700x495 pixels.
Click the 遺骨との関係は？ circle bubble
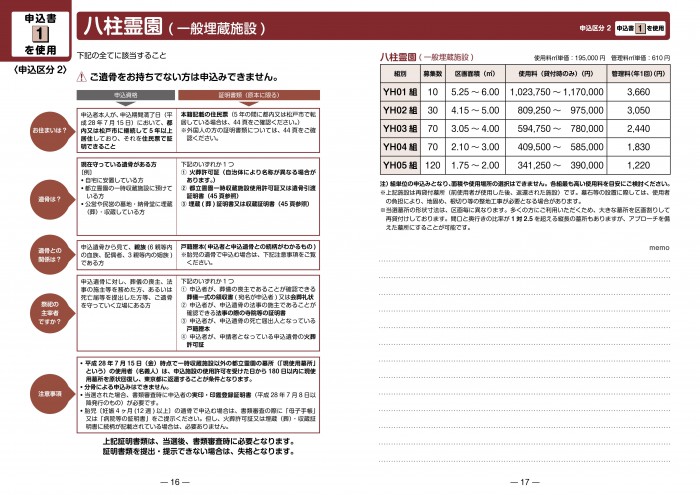click(50, 255)
